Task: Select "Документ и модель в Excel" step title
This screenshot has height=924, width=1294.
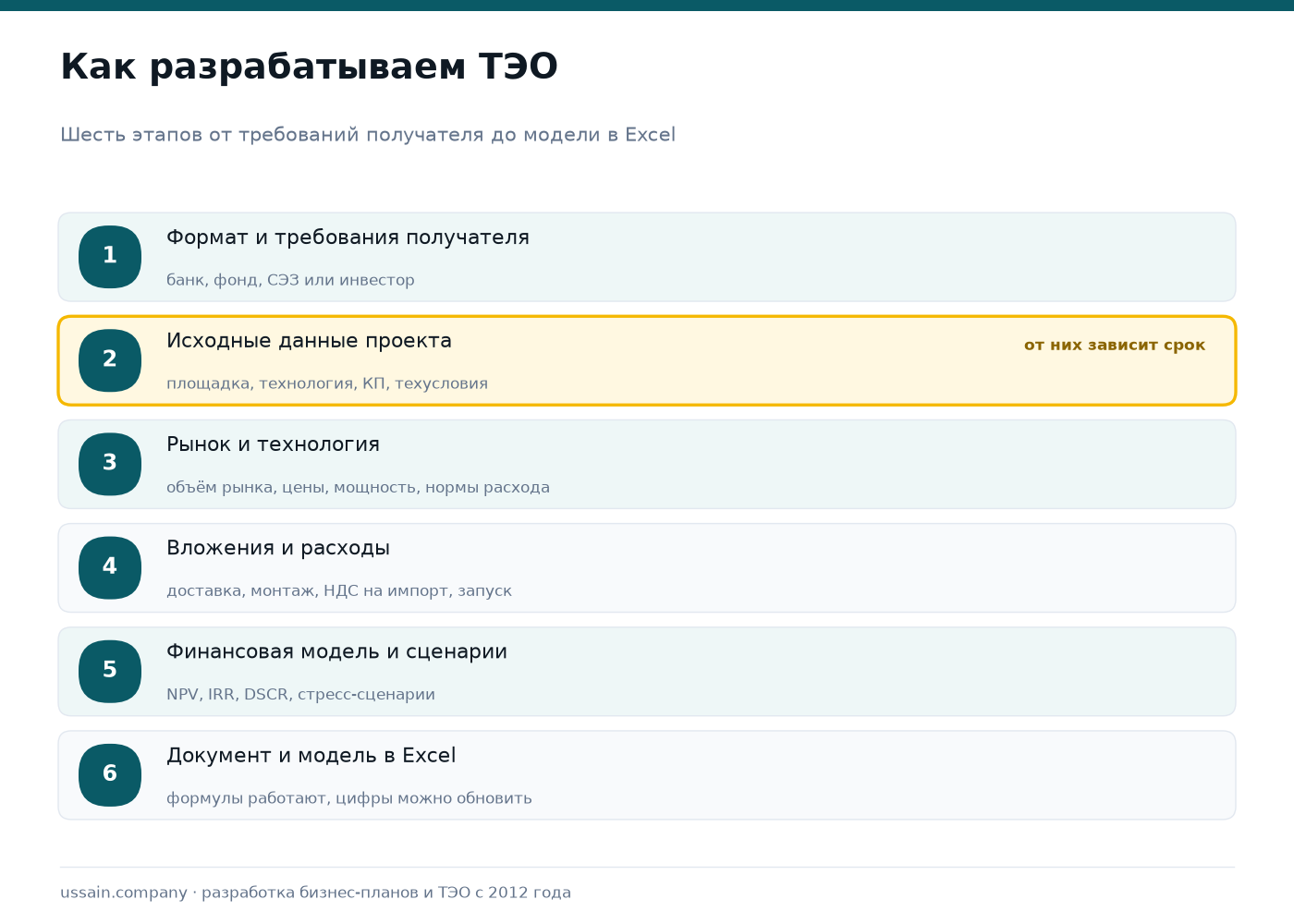Action: (311, 755)
